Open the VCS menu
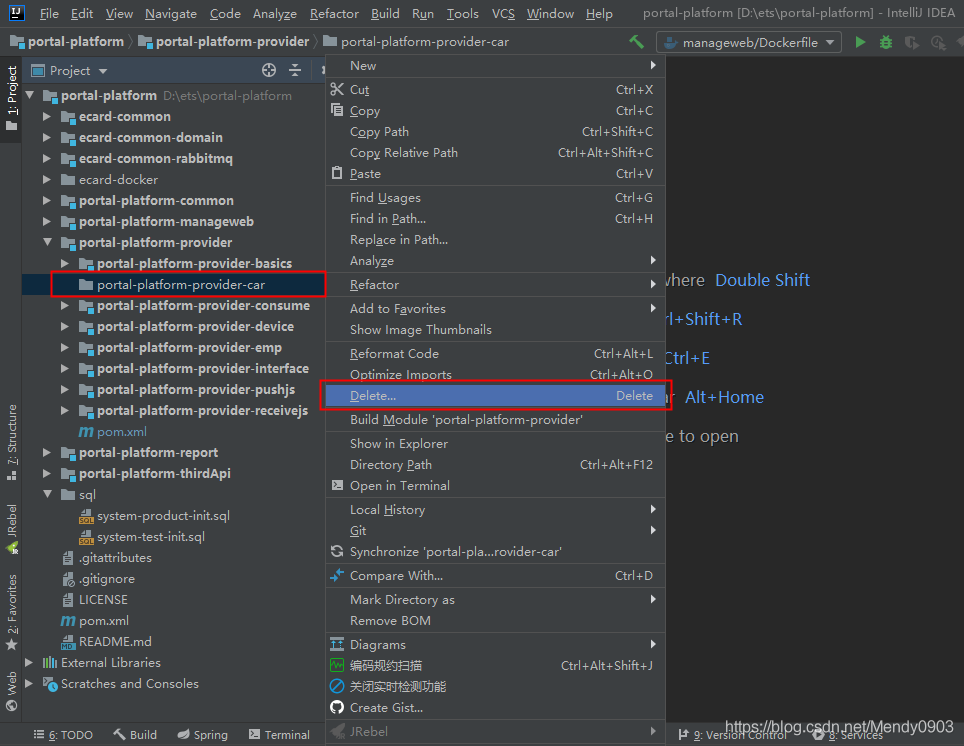 [503, 14]
